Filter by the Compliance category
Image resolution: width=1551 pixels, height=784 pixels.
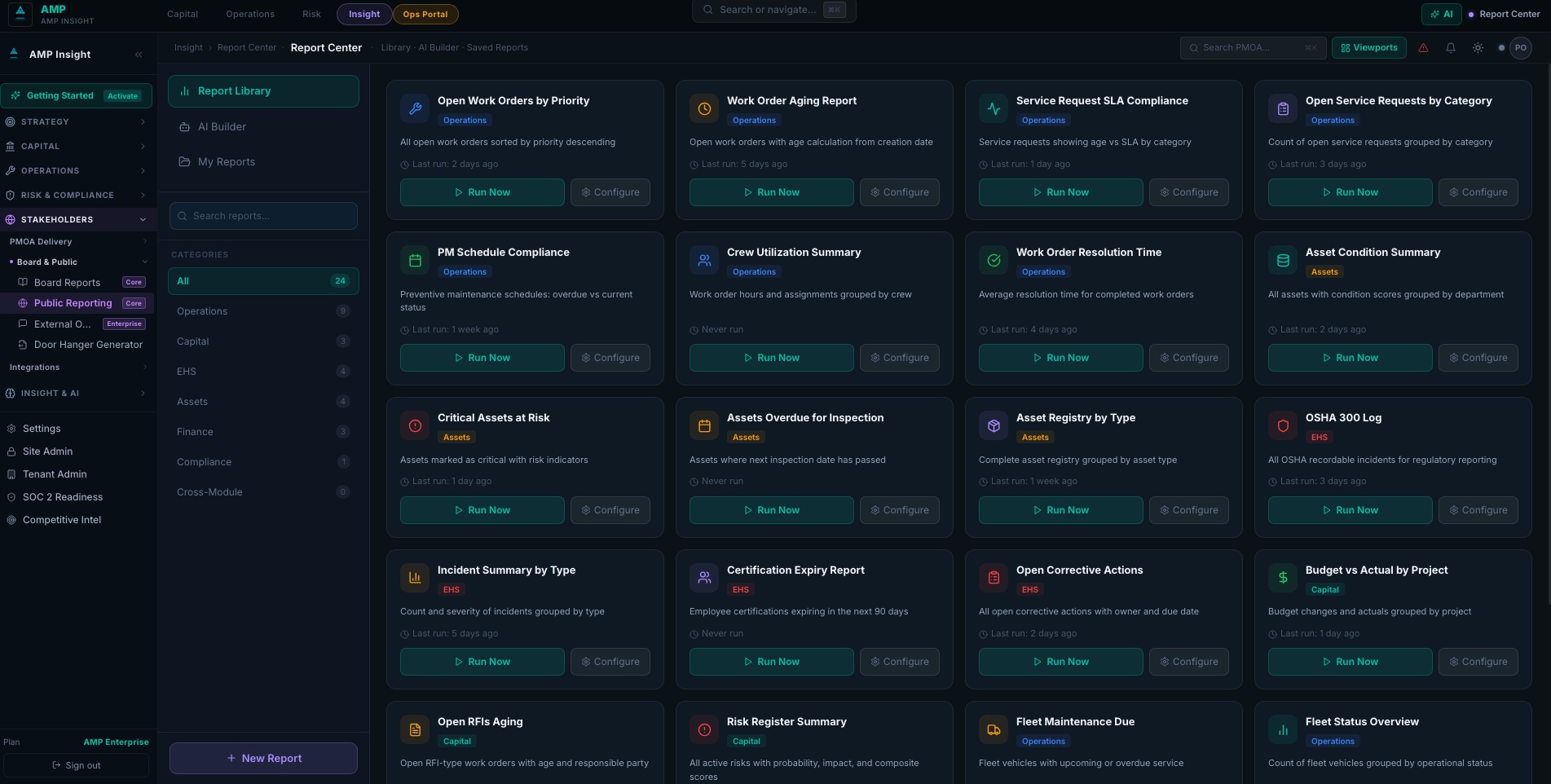[x=263, y=462]
